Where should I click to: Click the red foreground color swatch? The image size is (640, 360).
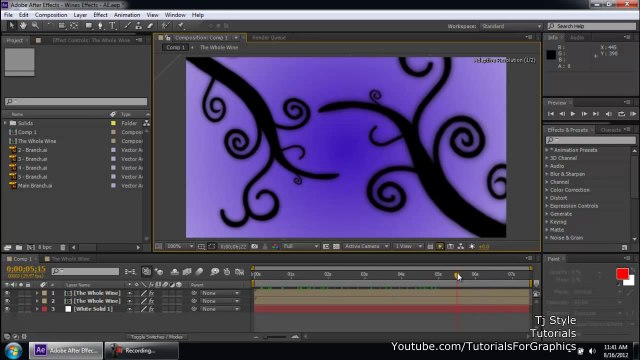click(x=622, y=274)
